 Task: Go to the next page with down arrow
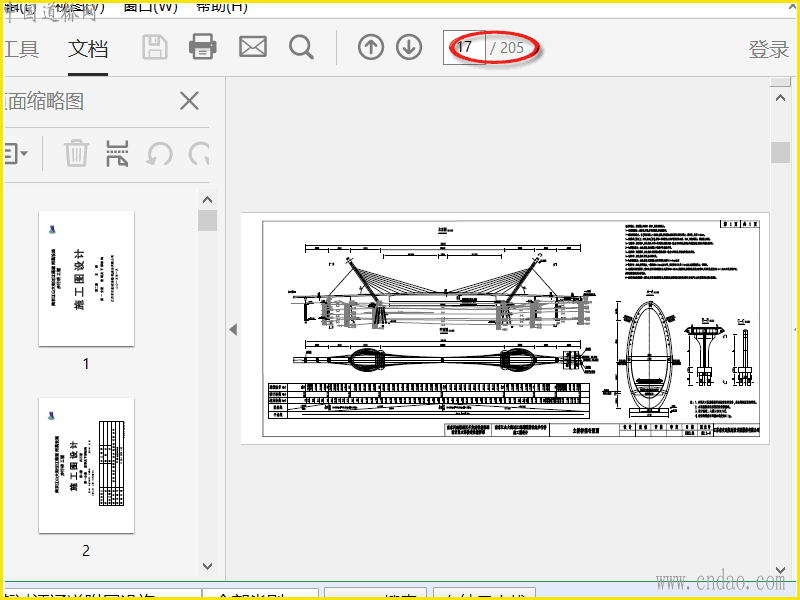pyautogui.click(x=409, y=47)
